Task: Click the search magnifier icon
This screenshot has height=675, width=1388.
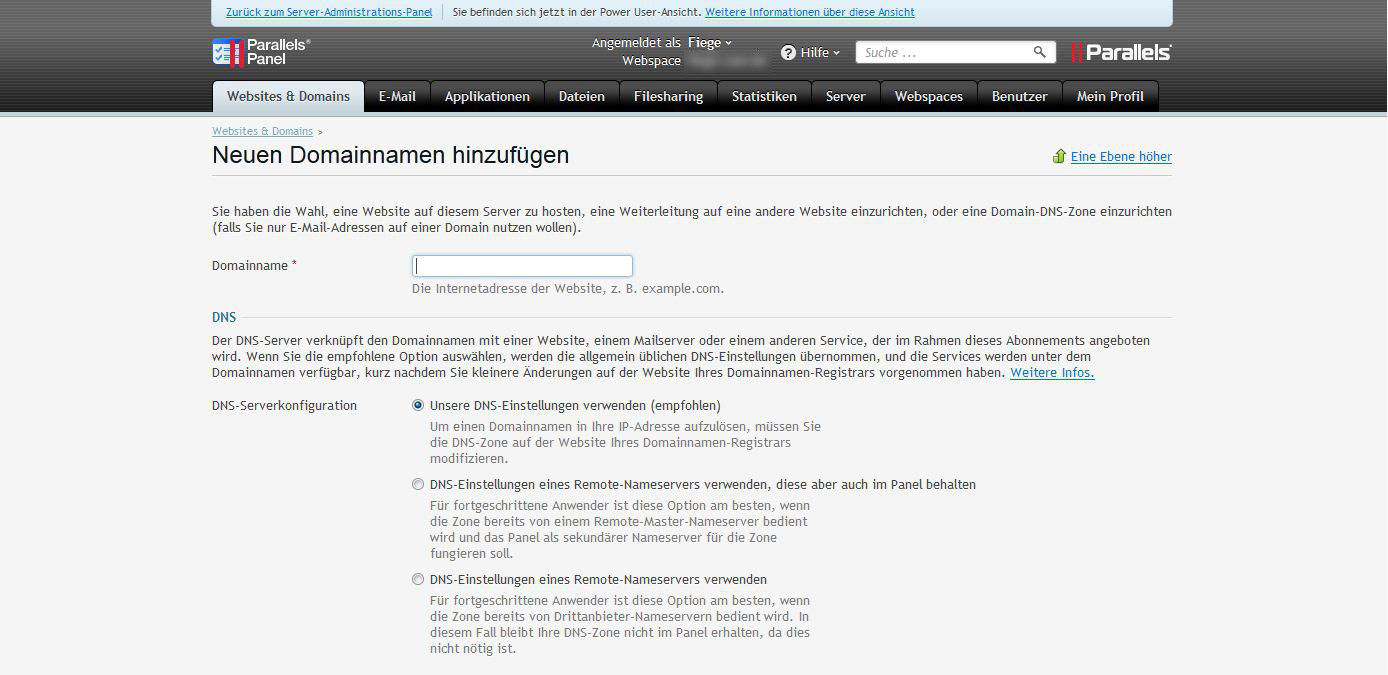Action: (1037, 51)
